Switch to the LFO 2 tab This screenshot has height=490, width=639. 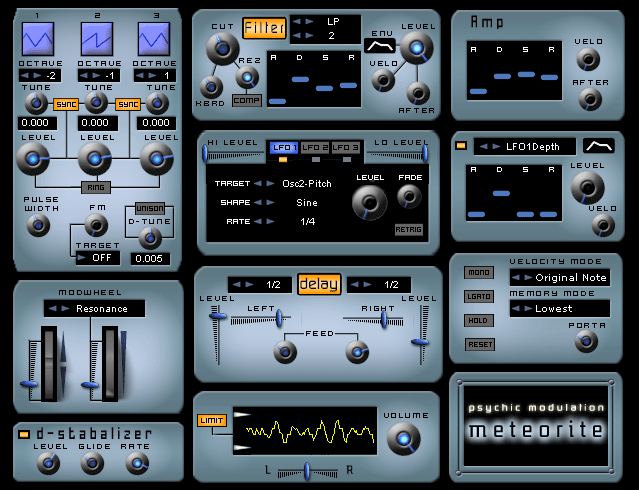[315, 148]
